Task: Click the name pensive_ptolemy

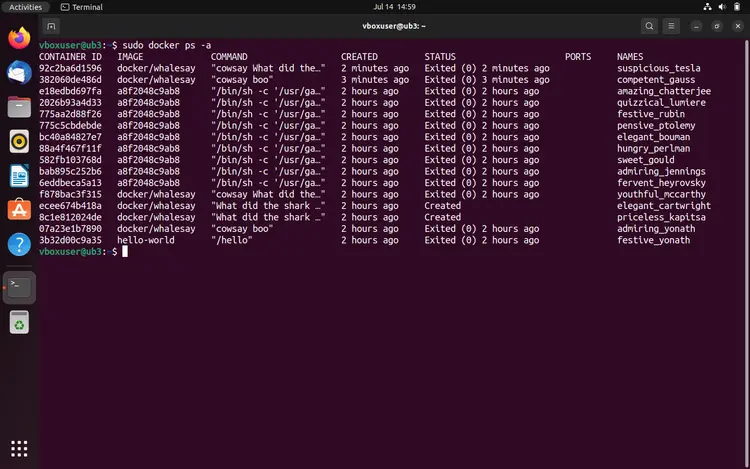Action: coord(656,125)
